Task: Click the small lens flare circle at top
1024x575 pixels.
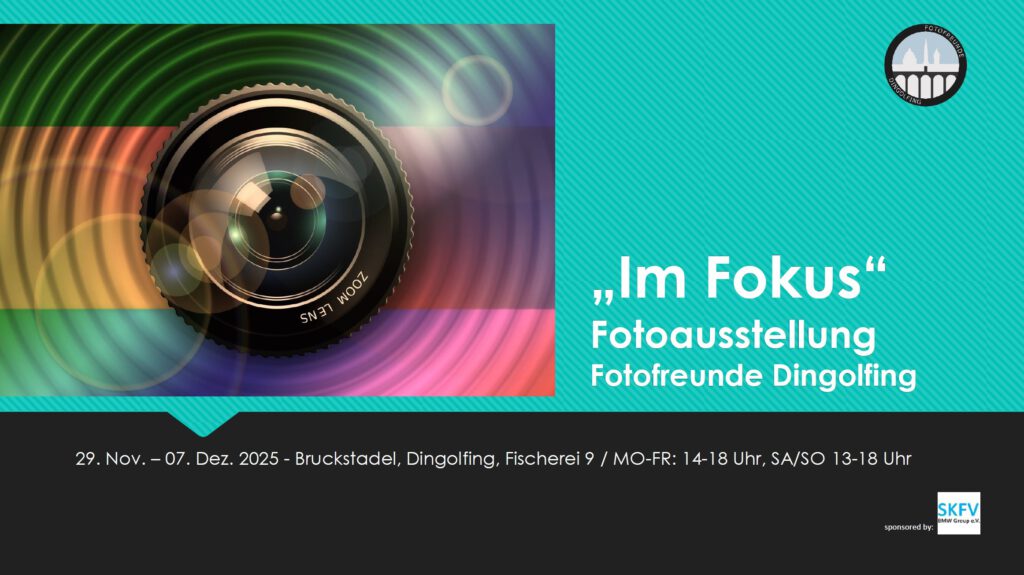Action: point(477,90)
